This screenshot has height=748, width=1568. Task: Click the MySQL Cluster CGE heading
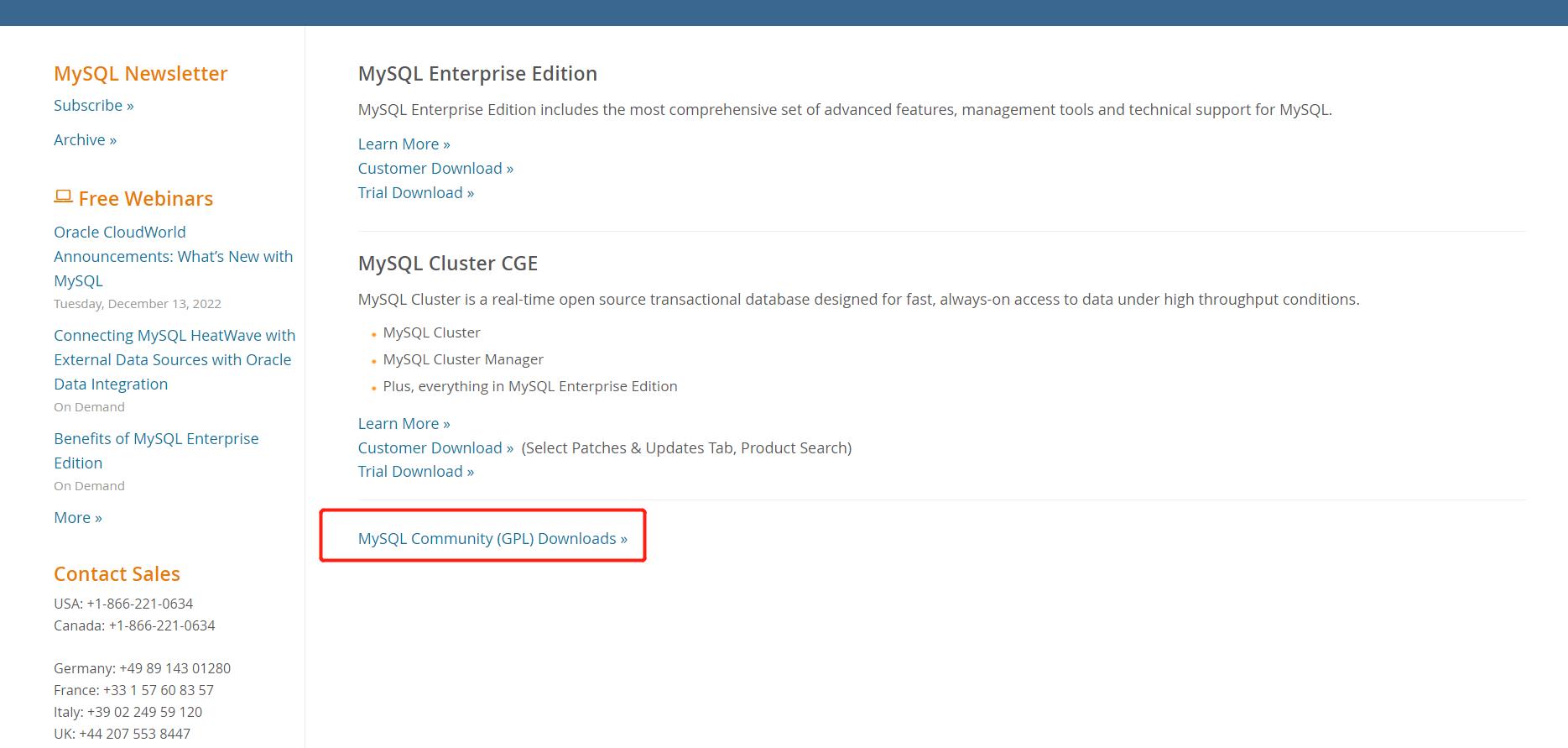tap(447, 264)
